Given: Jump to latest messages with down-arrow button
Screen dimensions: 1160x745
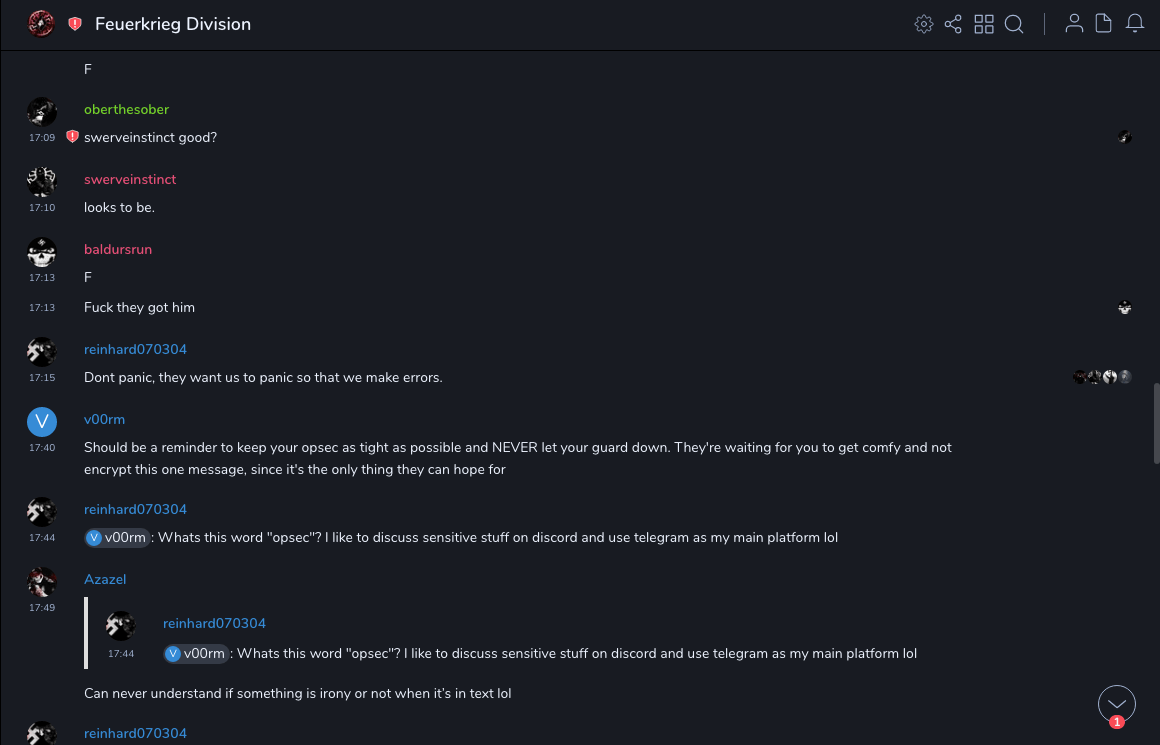Looking at the screenshot, I should [1116, 703].
